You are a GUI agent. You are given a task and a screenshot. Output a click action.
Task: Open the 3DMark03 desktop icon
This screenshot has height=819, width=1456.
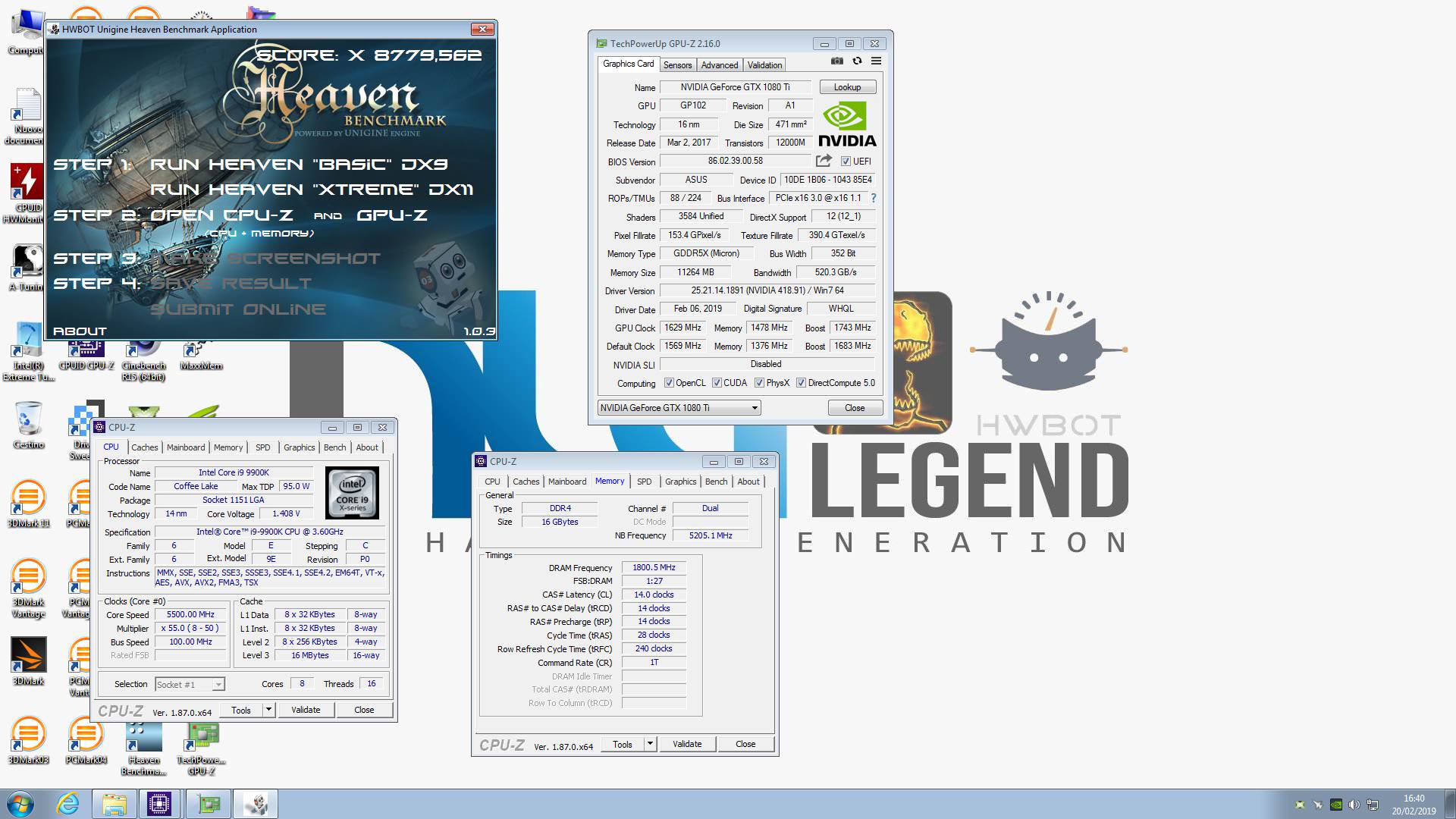click(x=28, y=740)
